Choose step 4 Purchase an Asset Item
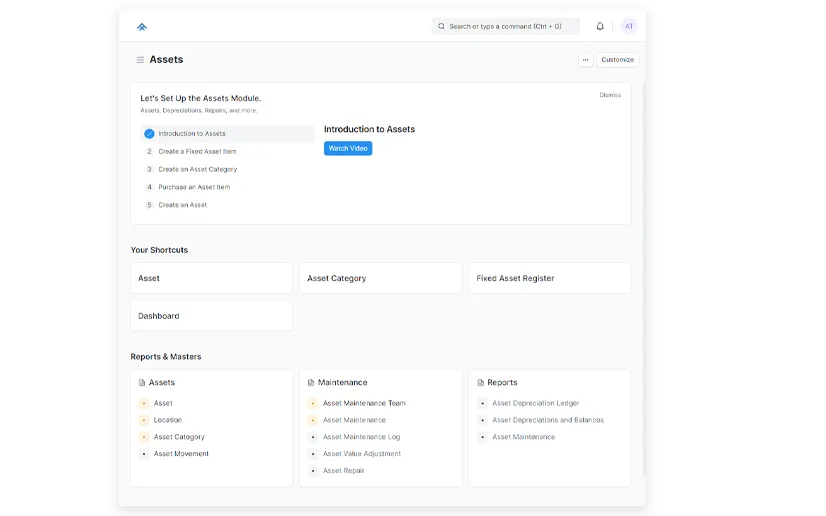Screen dimensions: 826x516 point(194,187)
